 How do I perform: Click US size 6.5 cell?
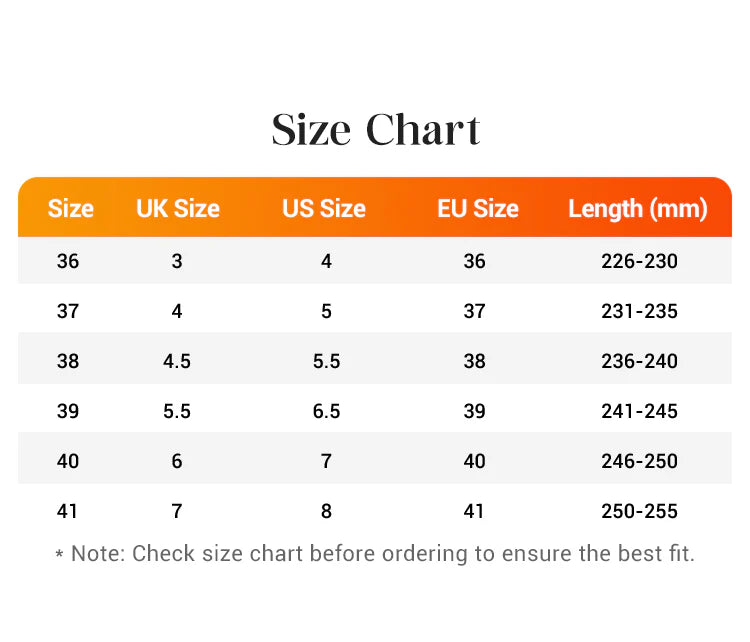[327, 411]
